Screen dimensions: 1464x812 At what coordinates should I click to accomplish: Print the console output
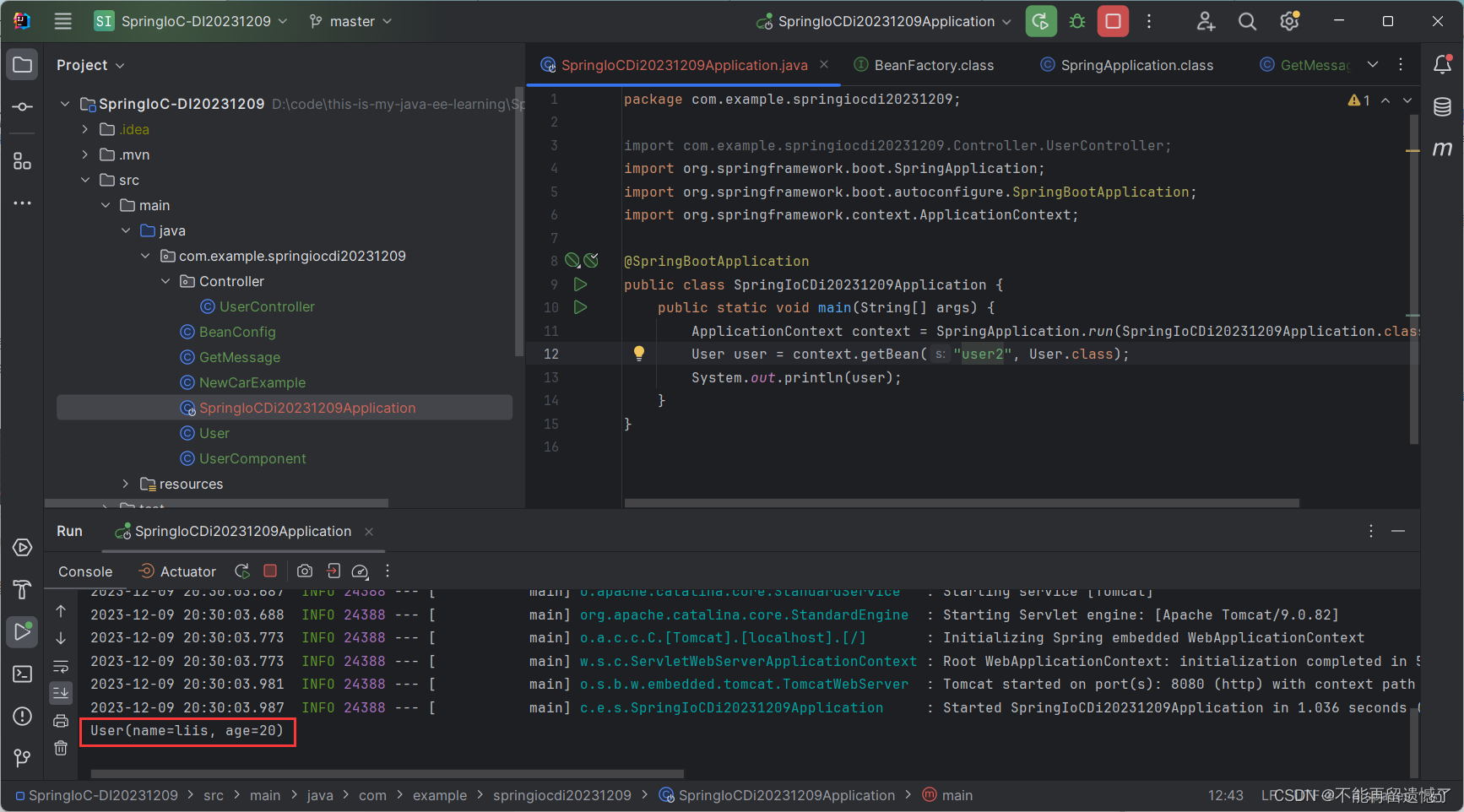tap(61, 721)
